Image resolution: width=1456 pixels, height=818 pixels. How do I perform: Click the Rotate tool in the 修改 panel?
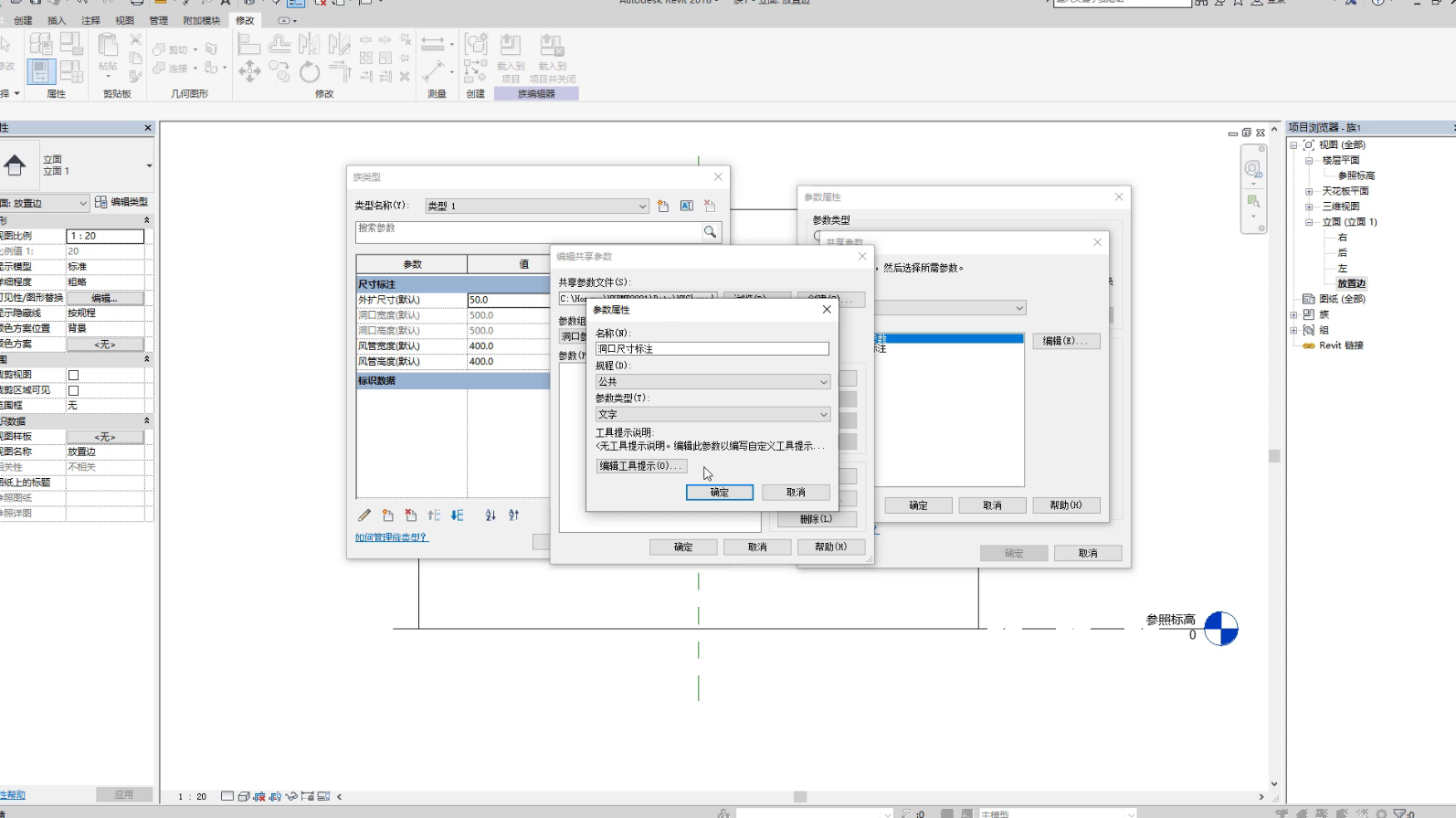pos(310,71)
